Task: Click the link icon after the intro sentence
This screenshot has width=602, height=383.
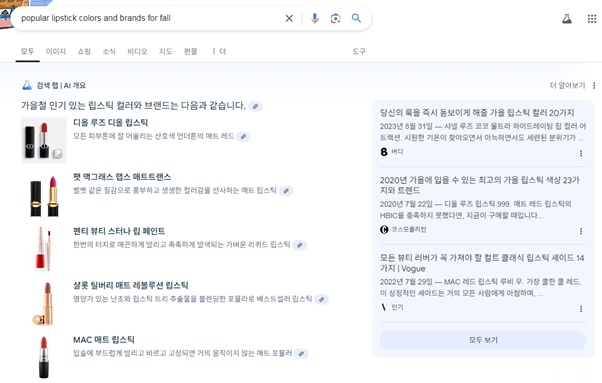Action: pyautogui.click(x=255, y=106)
